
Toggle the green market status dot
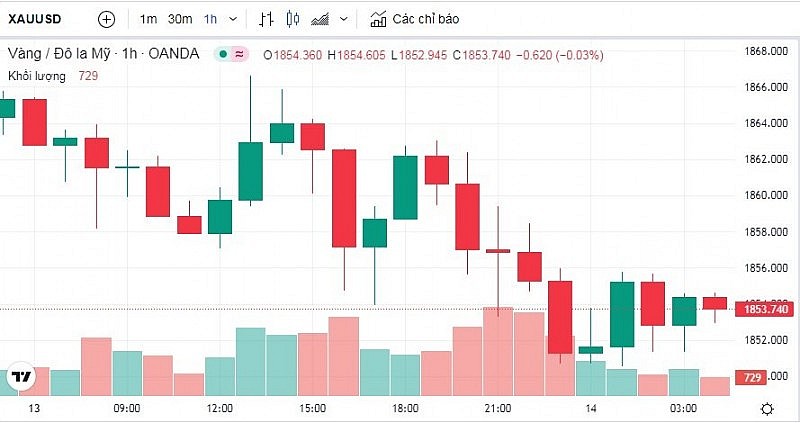click(x=224, y=54)
